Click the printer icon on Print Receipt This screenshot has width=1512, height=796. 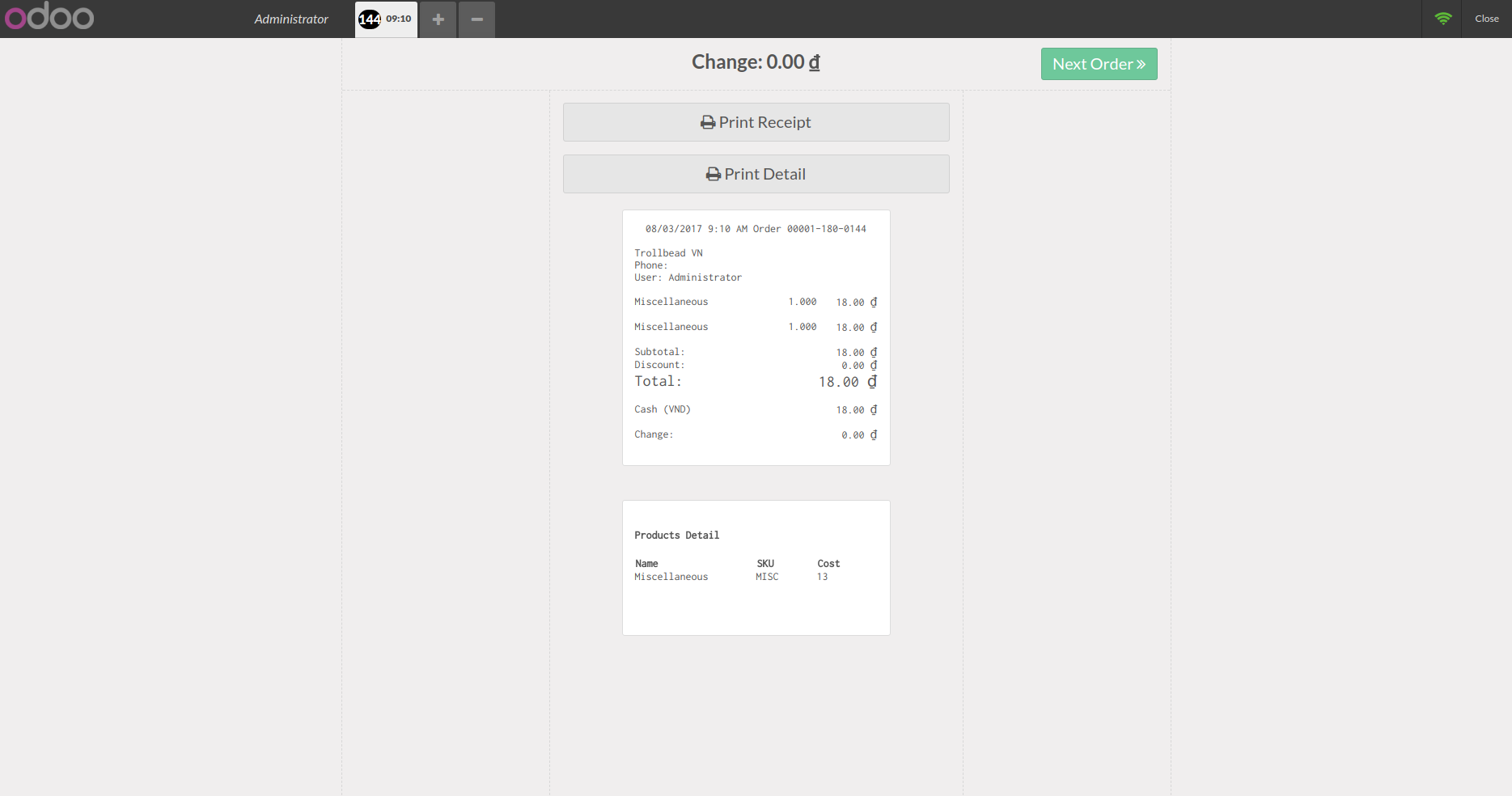[x=708, y=122]
